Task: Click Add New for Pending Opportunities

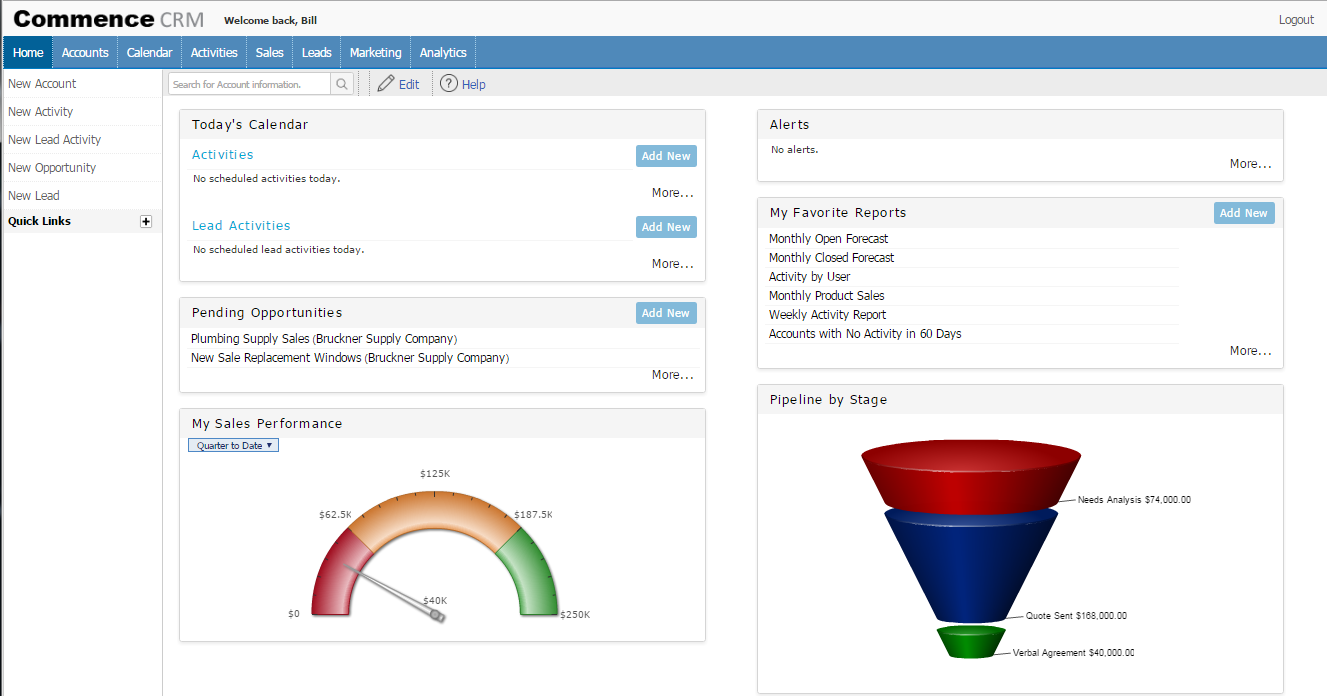Action: [666, 313]
